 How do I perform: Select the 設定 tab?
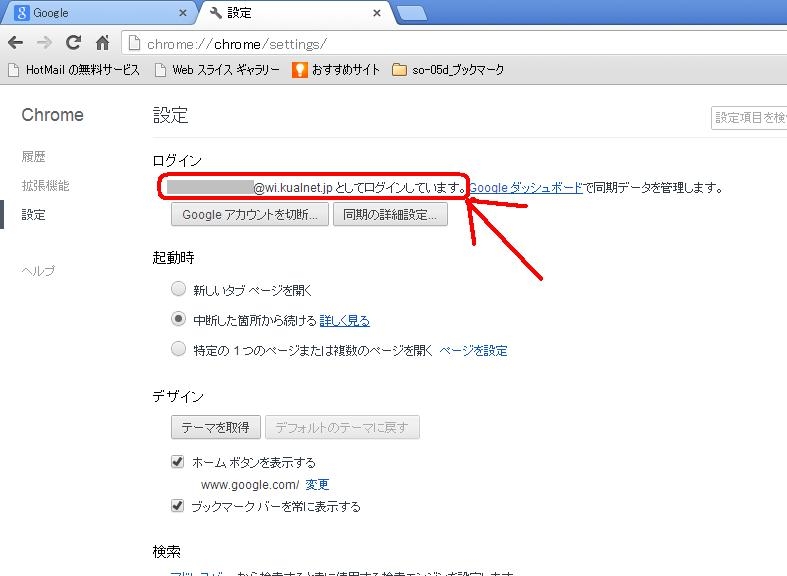295,13
